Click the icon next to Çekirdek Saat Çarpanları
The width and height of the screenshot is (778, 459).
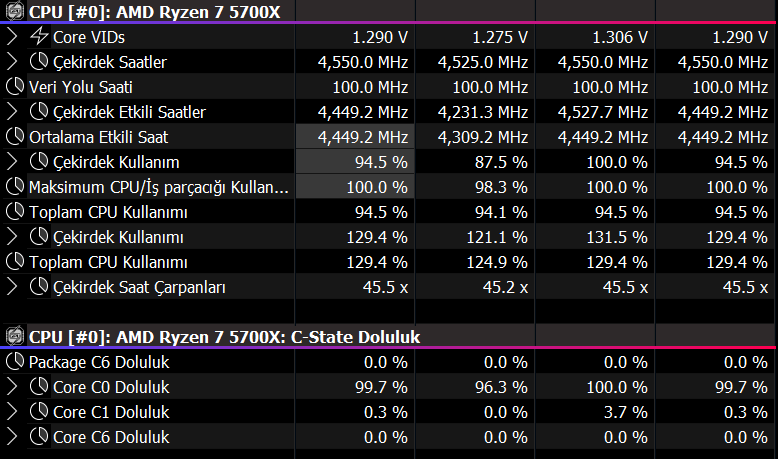pos(39,286)
